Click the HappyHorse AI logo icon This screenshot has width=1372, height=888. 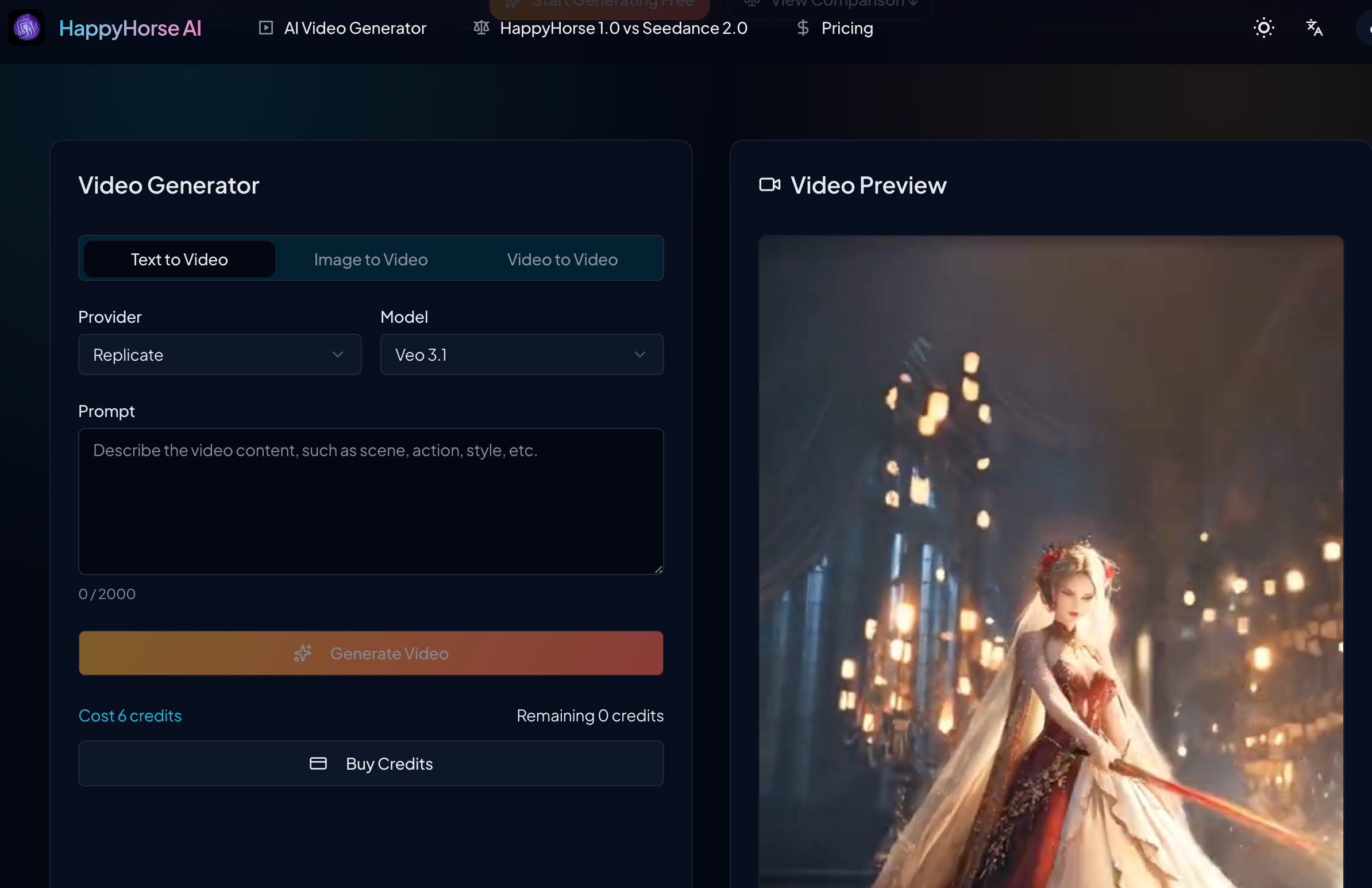click(x=26, y=28)
